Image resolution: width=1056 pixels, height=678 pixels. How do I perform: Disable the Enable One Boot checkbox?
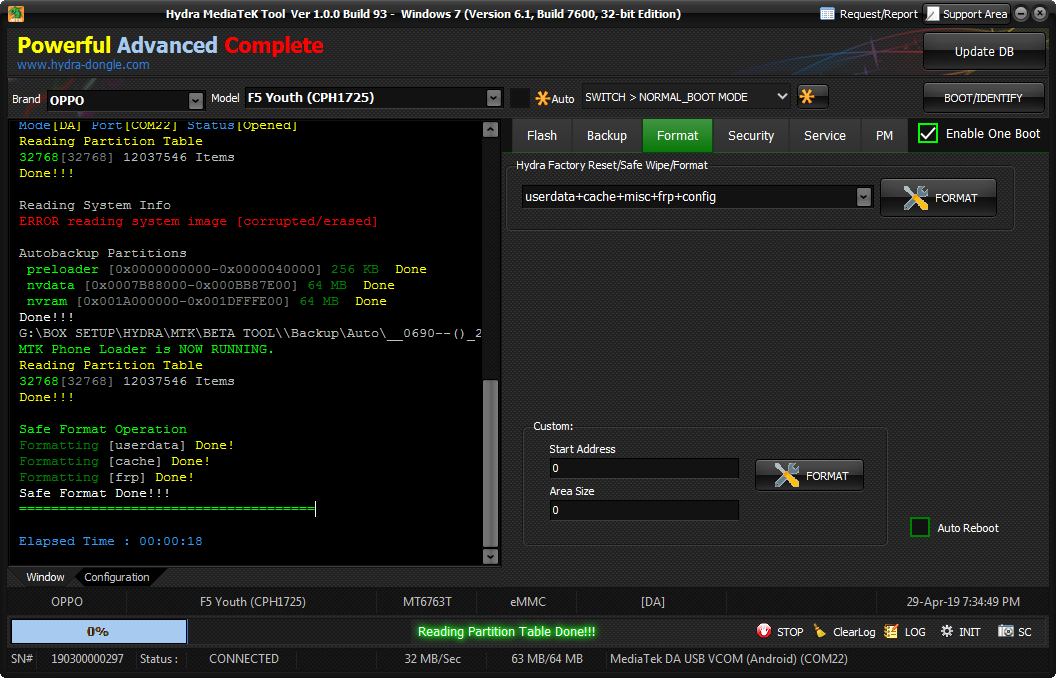927,133
